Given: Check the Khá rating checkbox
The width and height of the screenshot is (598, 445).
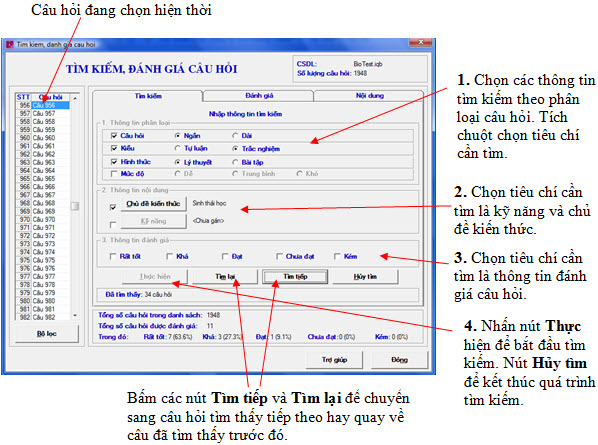Looking at the screenshot, I should pos(169,257).
